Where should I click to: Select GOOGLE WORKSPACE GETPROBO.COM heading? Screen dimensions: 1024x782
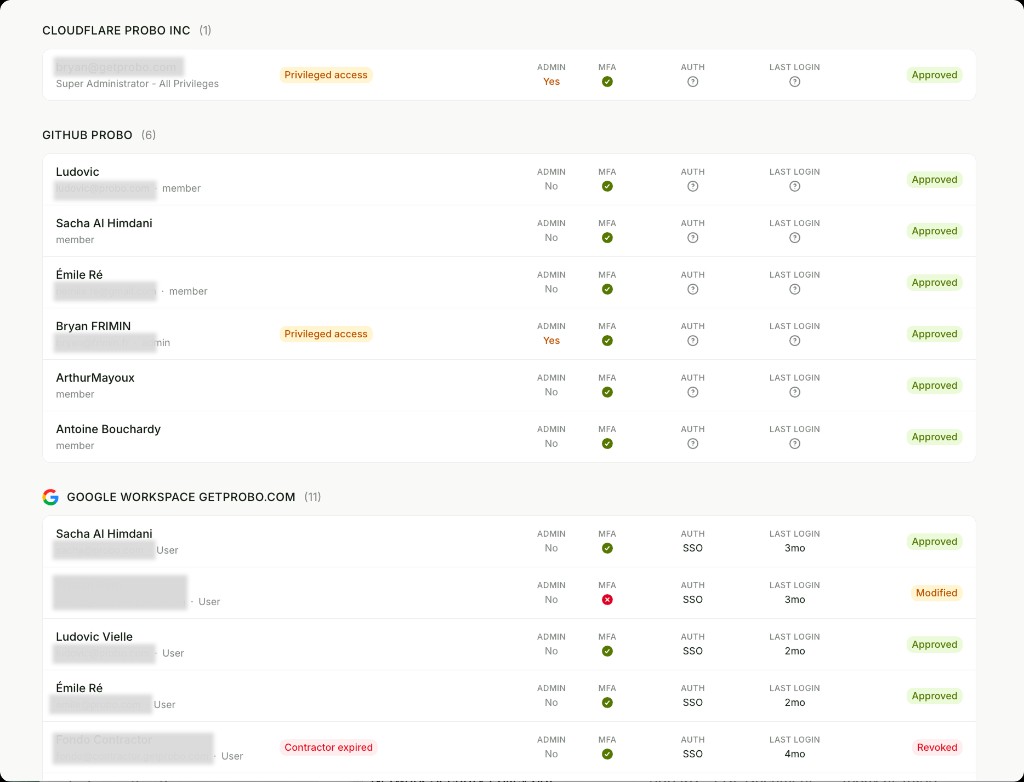pos(181,497)
